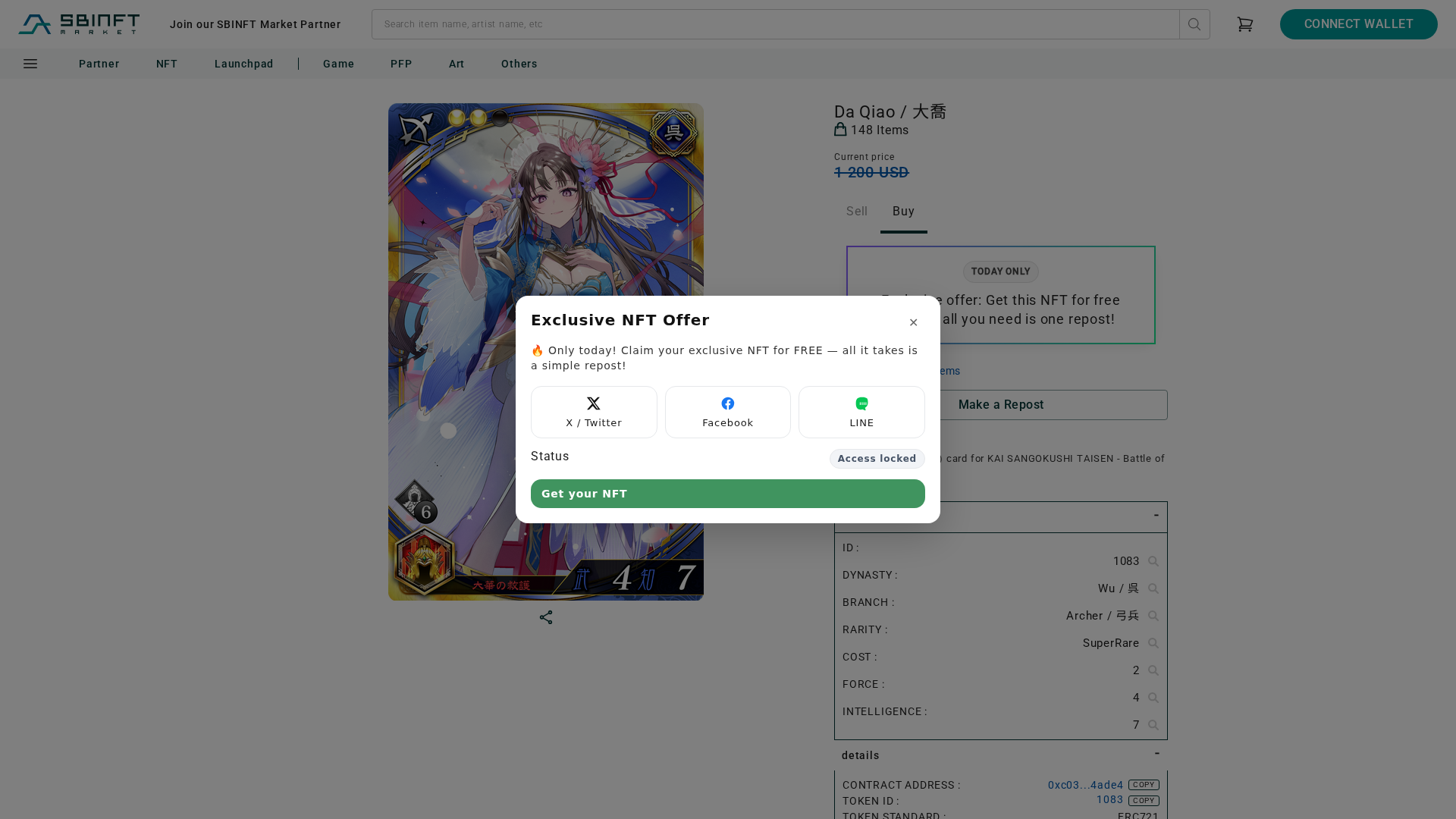Open token ID 1083 link

pyautogui.click(x=1110, y=800)
